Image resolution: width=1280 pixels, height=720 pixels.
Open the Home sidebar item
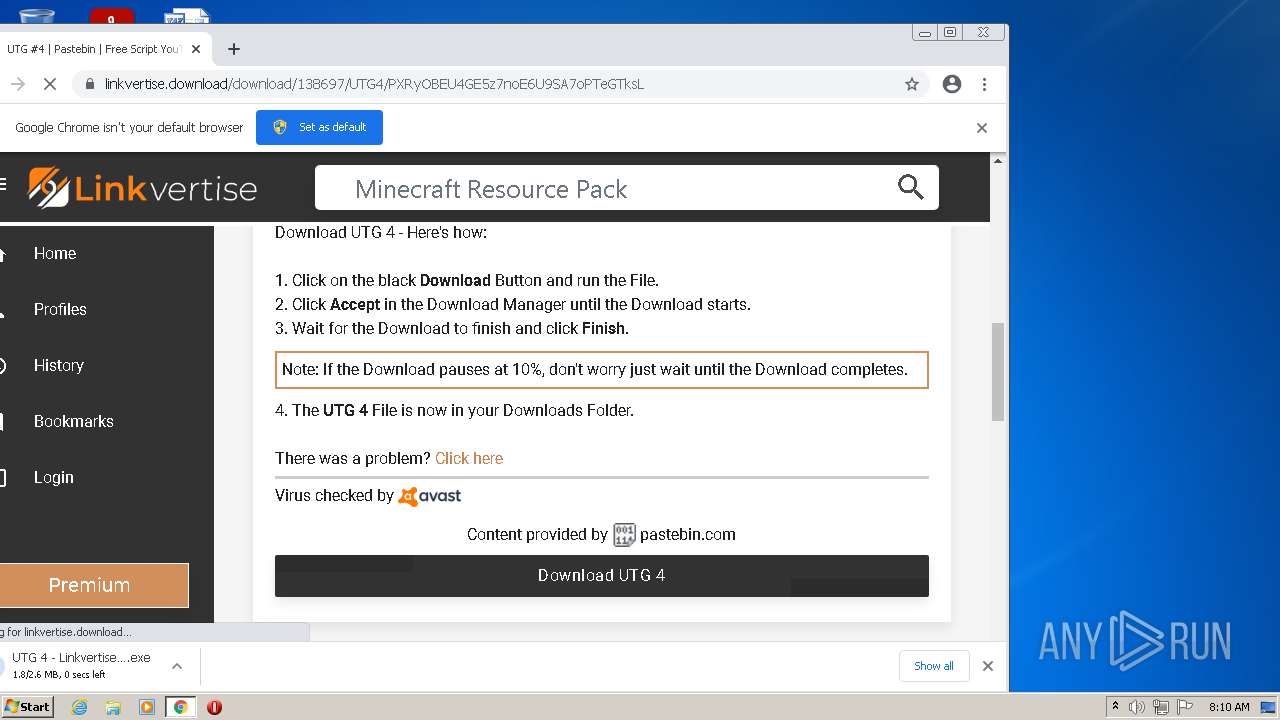coord(55,254)
